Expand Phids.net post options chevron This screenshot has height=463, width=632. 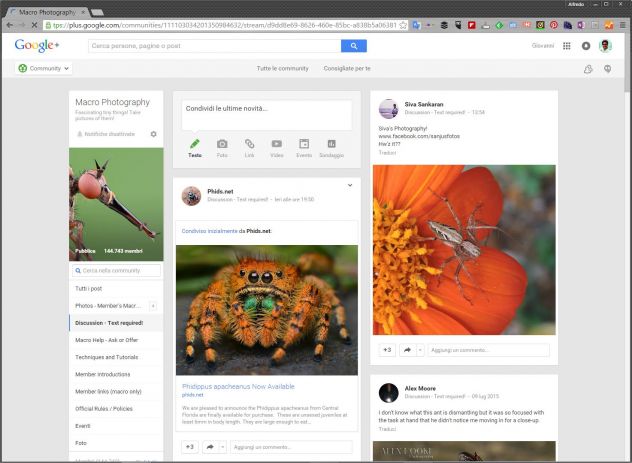point(350,185)
